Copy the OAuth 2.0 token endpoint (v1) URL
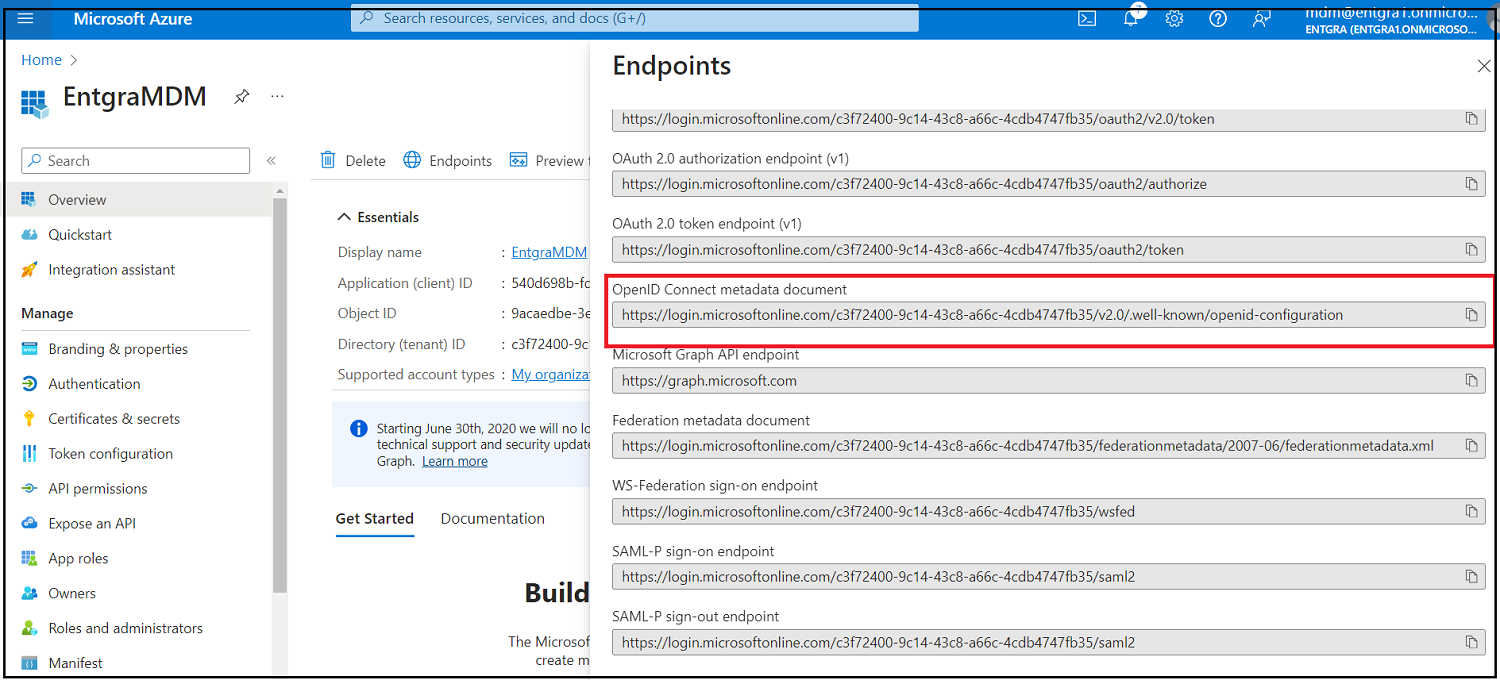The width and height of the screenshot is (1500, 680). [x=1471, y=250]
